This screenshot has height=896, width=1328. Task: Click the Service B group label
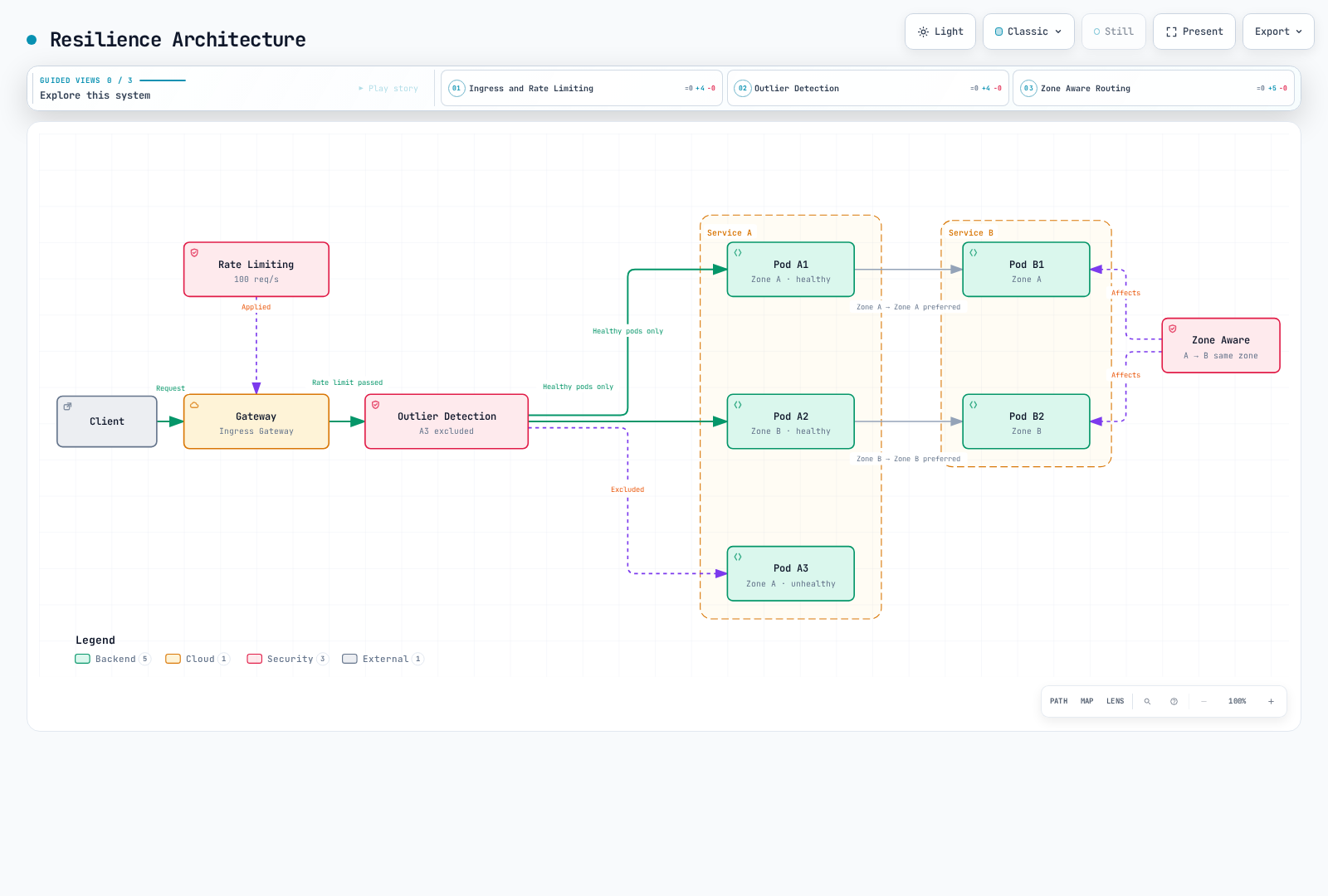point(970,233)
